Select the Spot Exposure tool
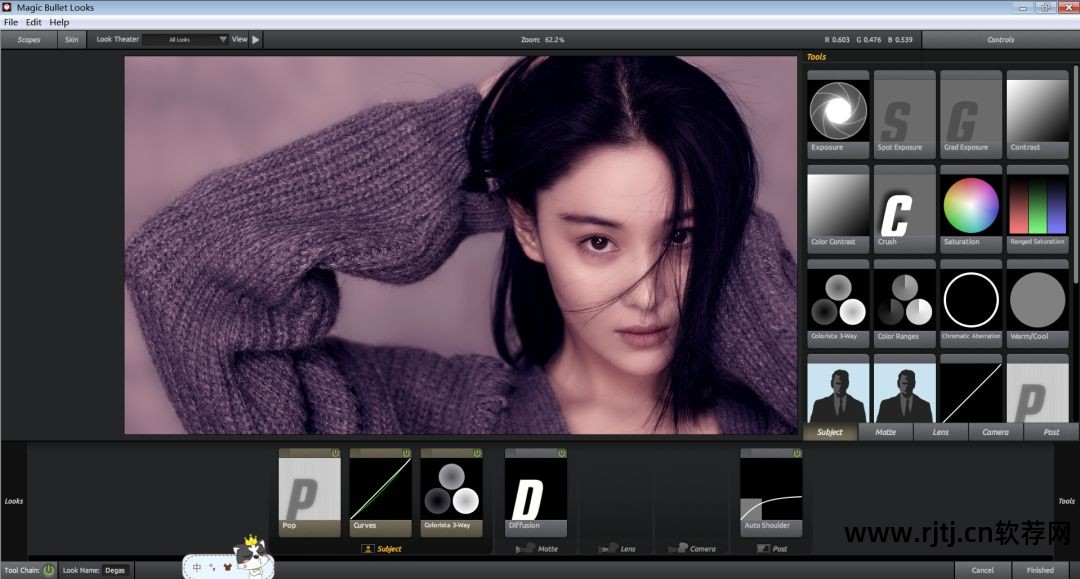Image resolution: width=1080 pixels, height=579 pixels. click(904, 114)
